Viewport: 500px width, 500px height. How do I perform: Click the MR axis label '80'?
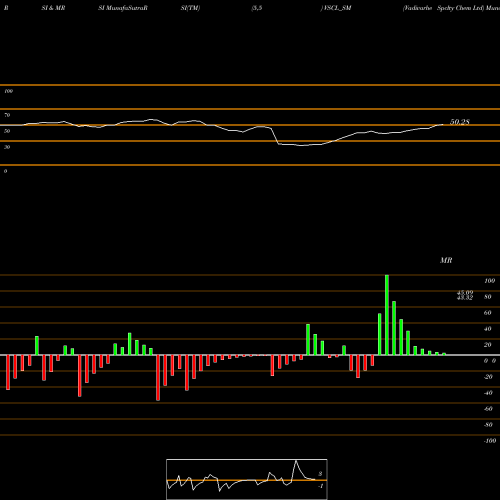(x=488, y=297)
